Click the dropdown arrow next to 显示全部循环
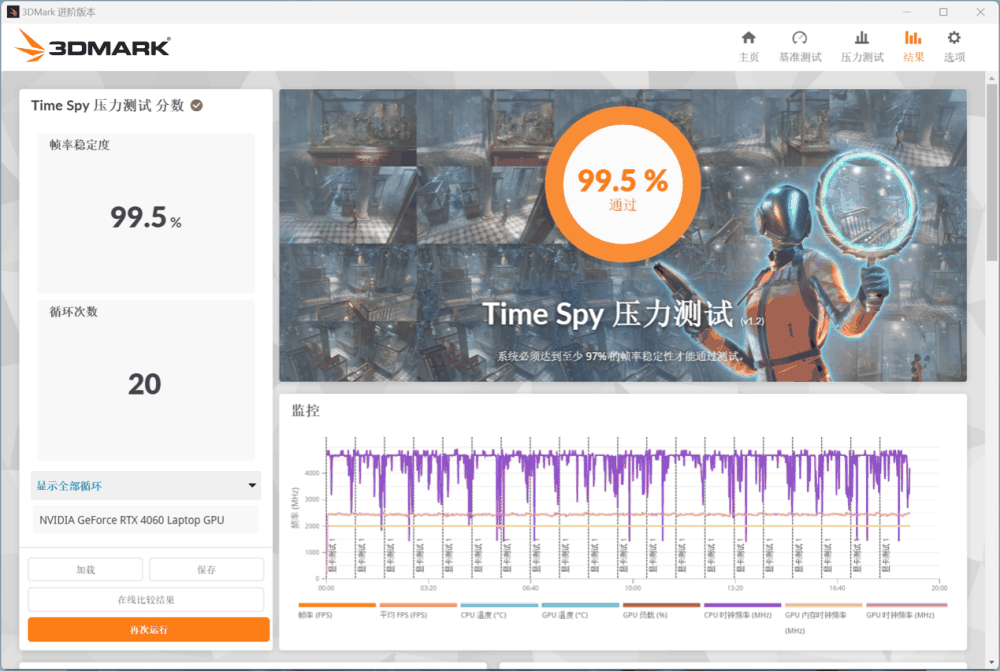 pyautogui.click(x=251, y=486)
